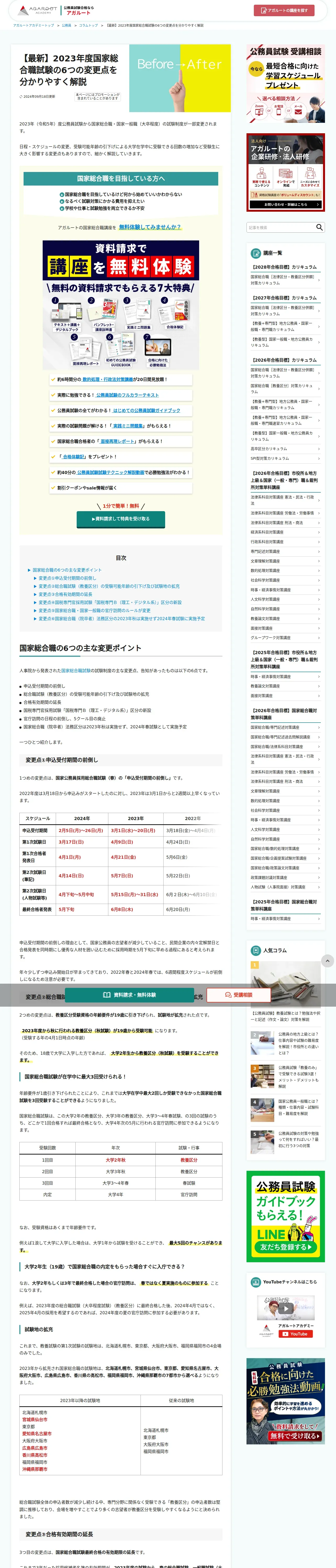Open 公務員試験 受講相談 sidebar banner
336x1568 pixels.
285,84
